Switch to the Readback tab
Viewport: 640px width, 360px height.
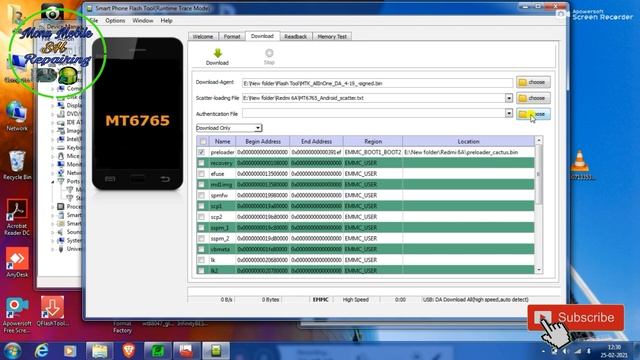pos(296,36)
